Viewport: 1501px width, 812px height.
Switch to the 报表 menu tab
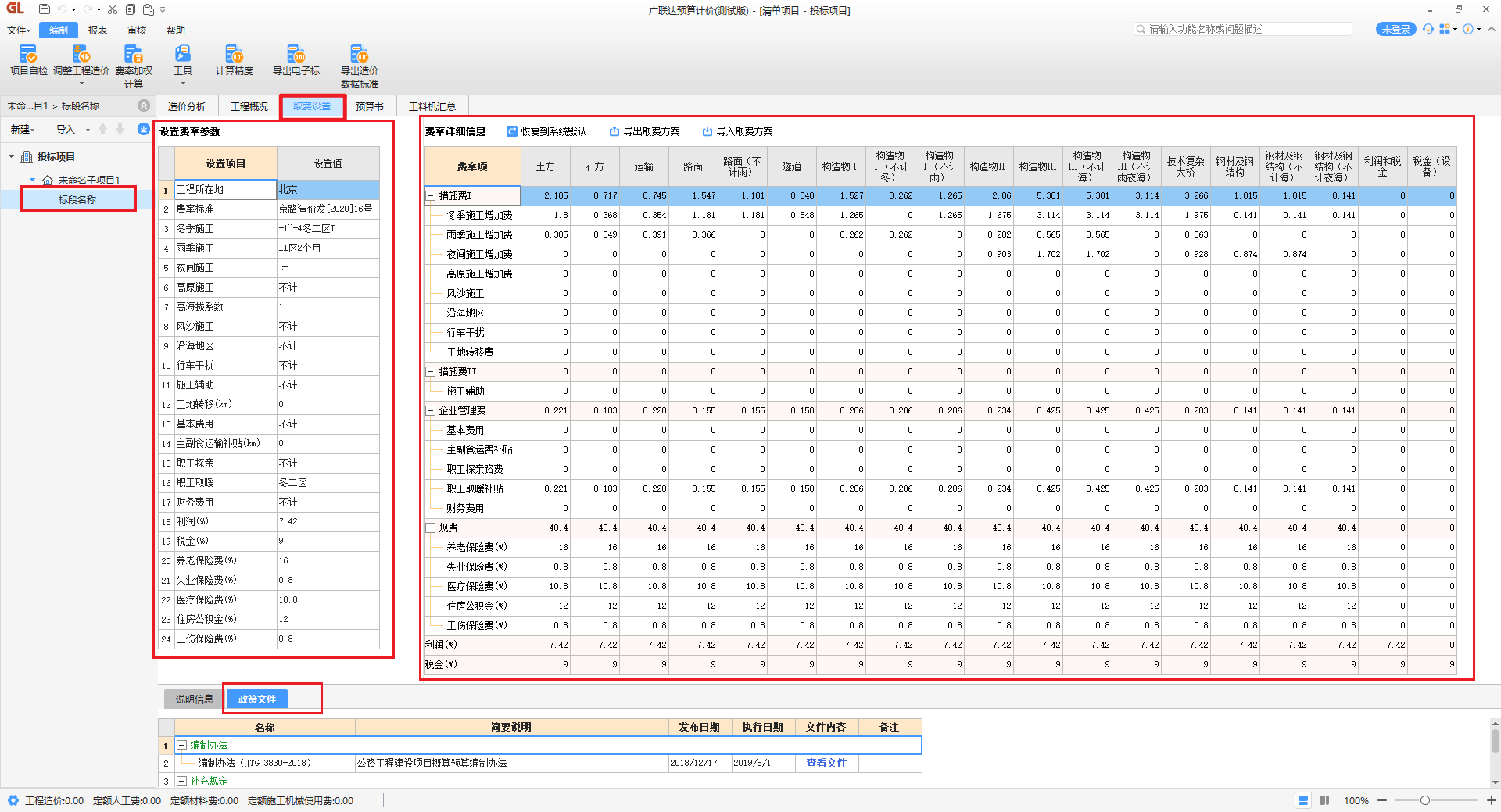98,30
